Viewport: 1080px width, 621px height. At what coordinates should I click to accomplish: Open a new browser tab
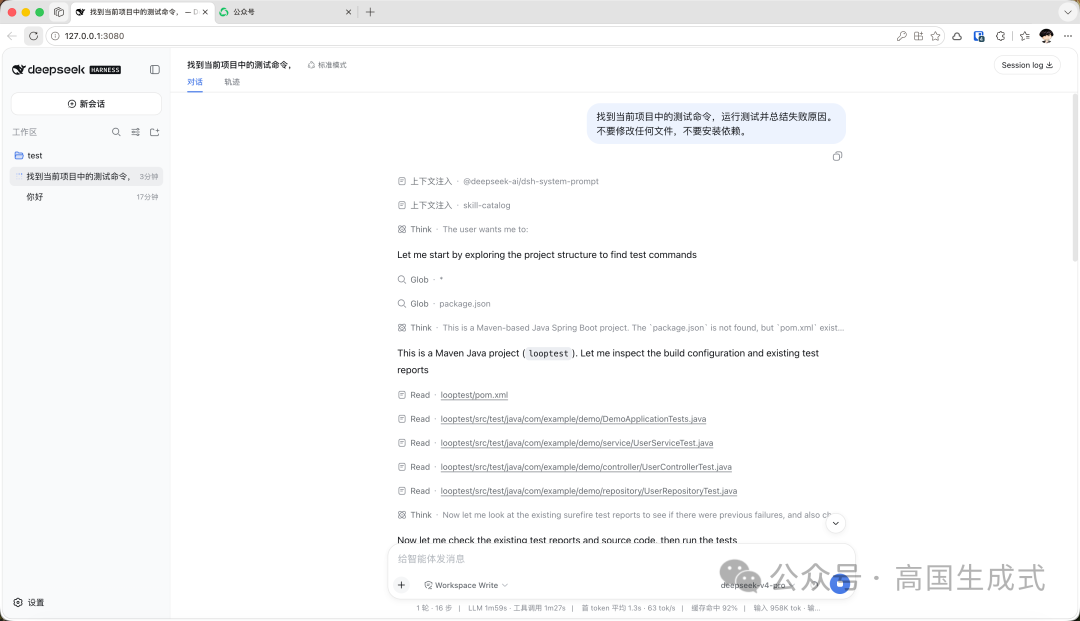coord(370,12)
